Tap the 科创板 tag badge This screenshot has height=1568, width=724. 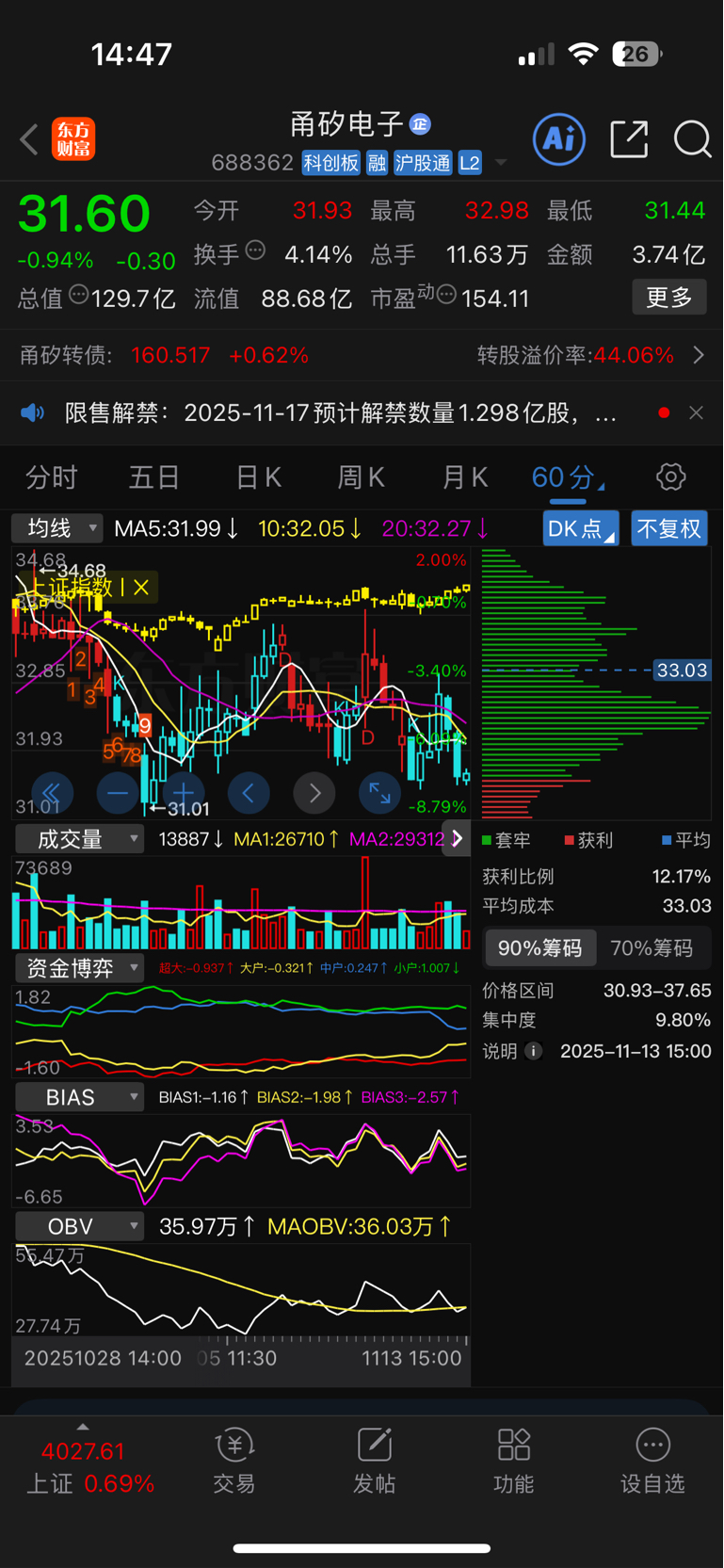coord(330,163)
